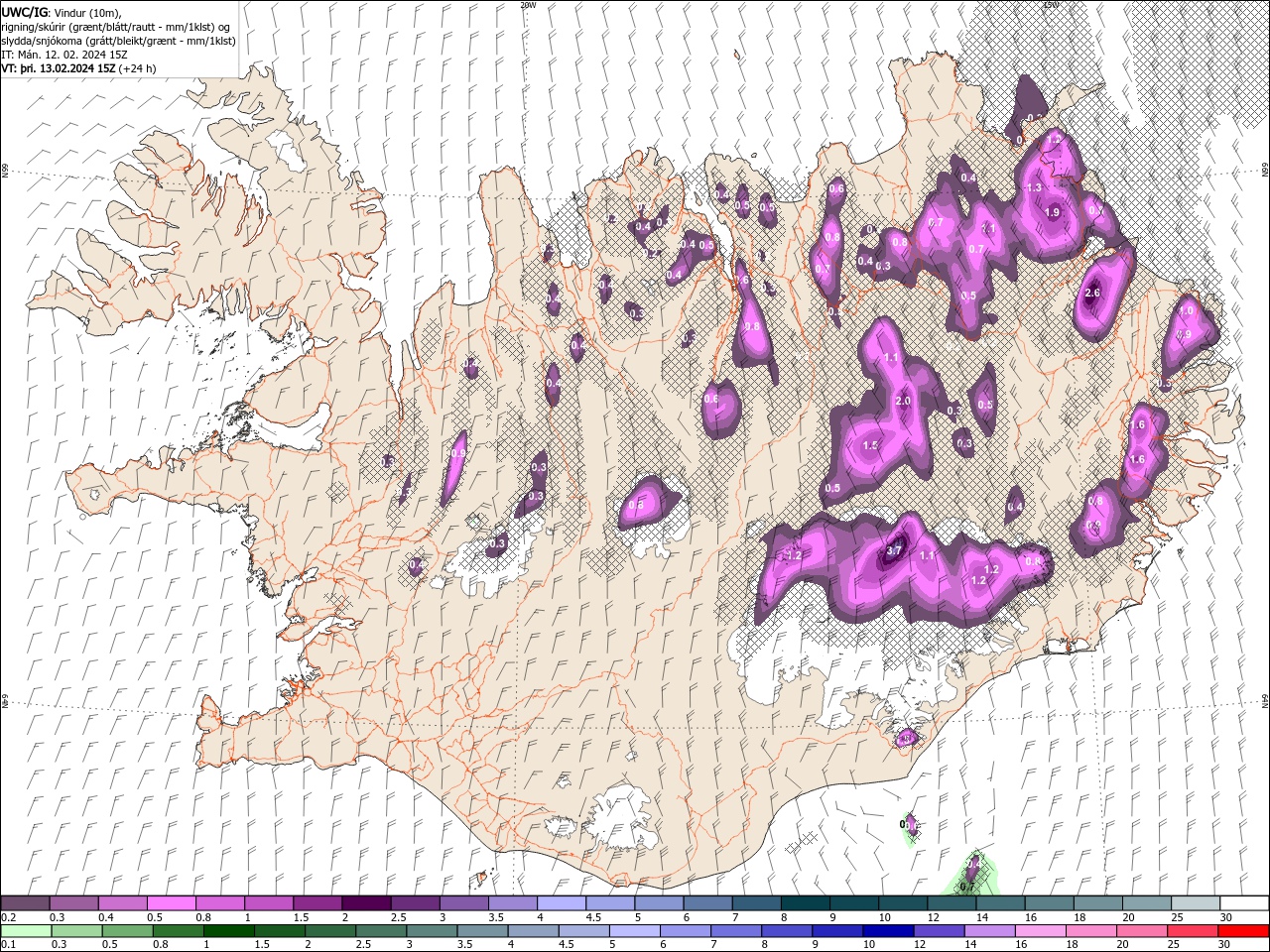The width and height of the screenshot is (1270, 952).
Task: Click the 30 red swatch in rain scale
Action: coord(1244,930)
